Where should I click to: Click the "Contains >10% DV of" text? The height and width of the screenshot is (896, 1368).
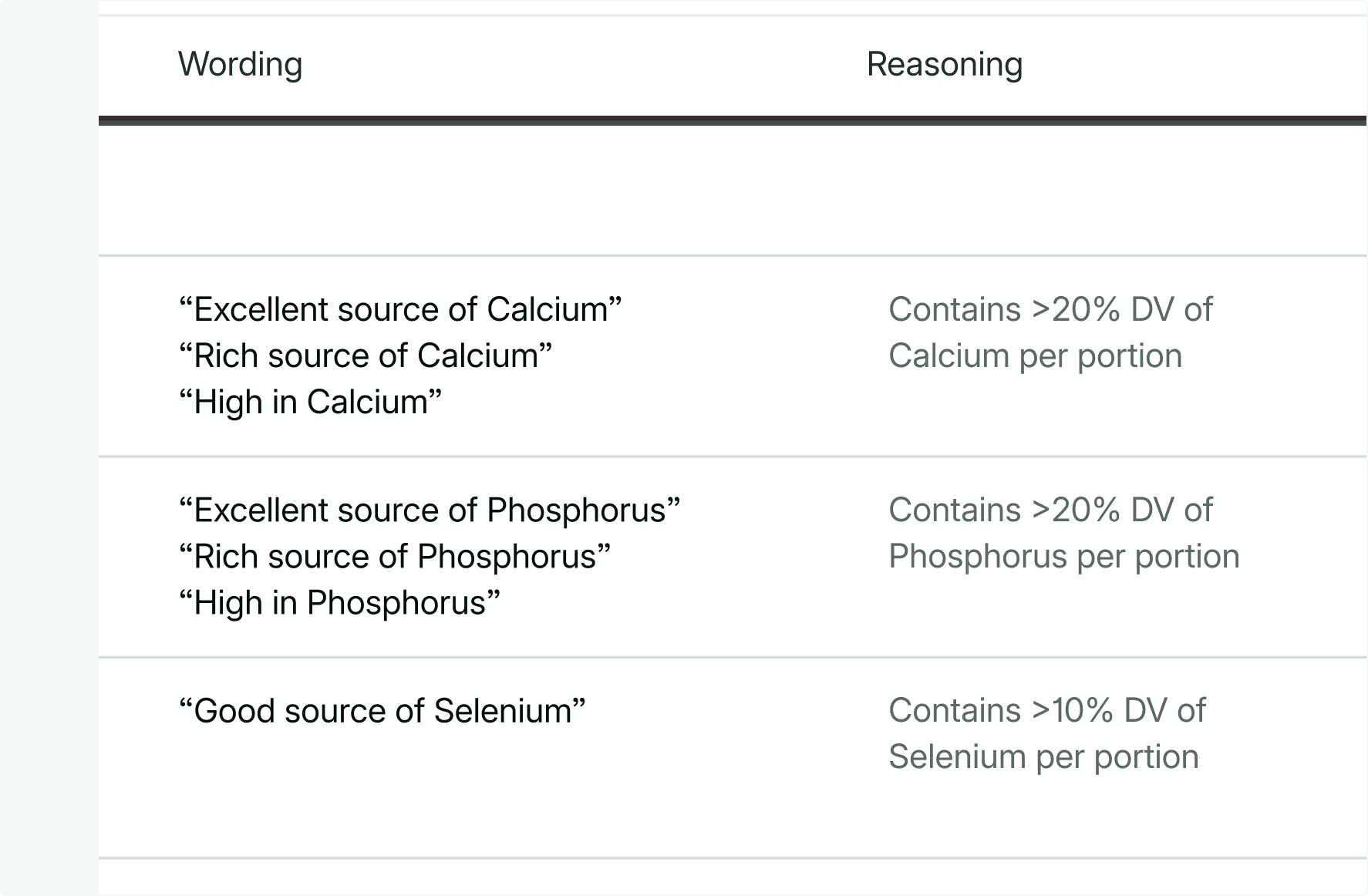pyautogui.click(x=1046, y=710)
